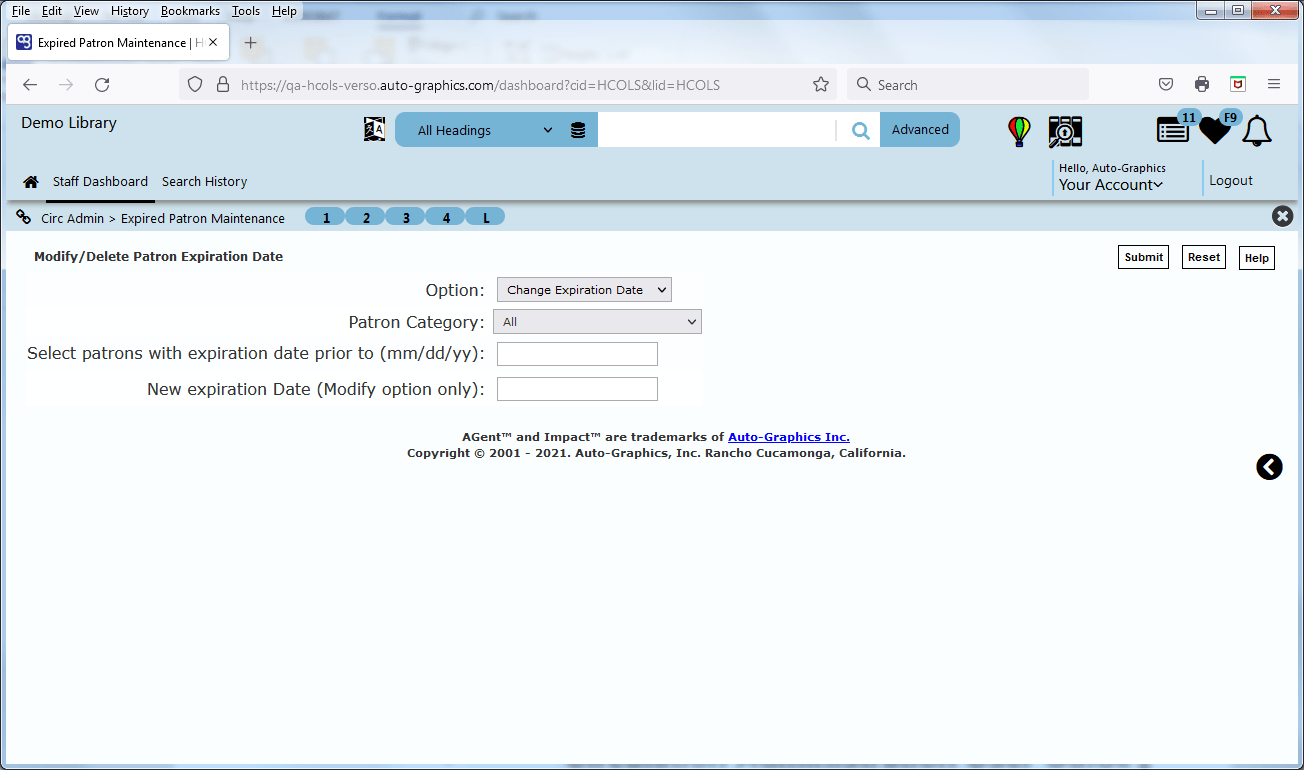Open the bookshelf magnifier icon
Viewport: 1304px width, 770px height.
[1065, 131]
